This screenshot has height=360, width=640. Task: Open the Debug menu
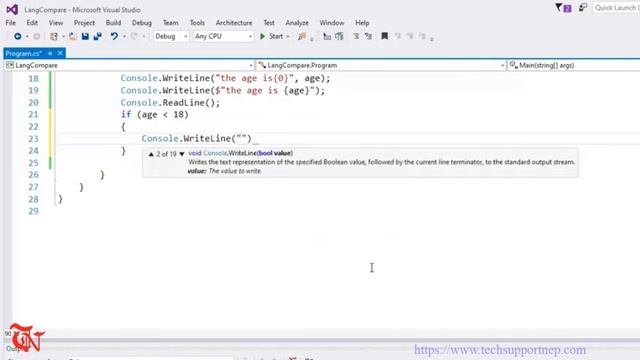[x=142, y=23]
